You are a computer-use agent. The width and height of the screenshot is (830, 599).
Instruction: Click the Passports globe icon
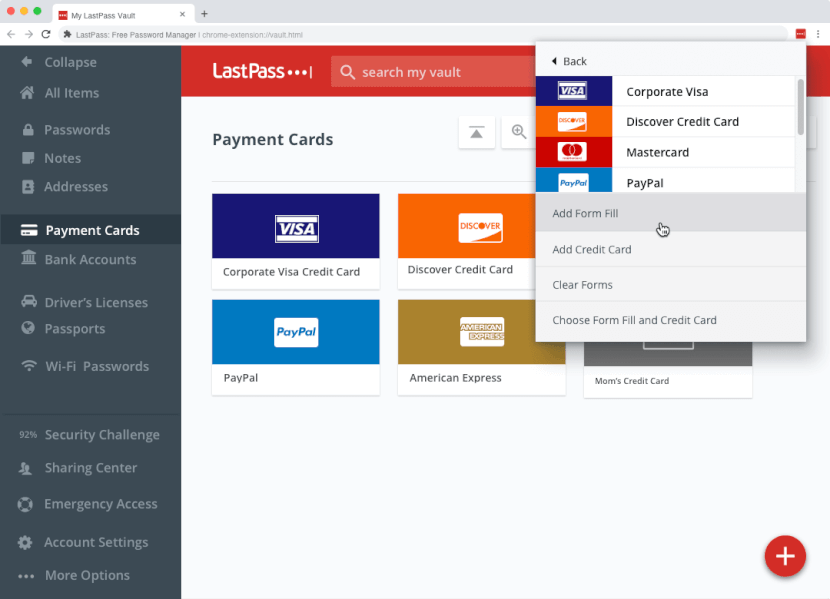pos(28,328)
